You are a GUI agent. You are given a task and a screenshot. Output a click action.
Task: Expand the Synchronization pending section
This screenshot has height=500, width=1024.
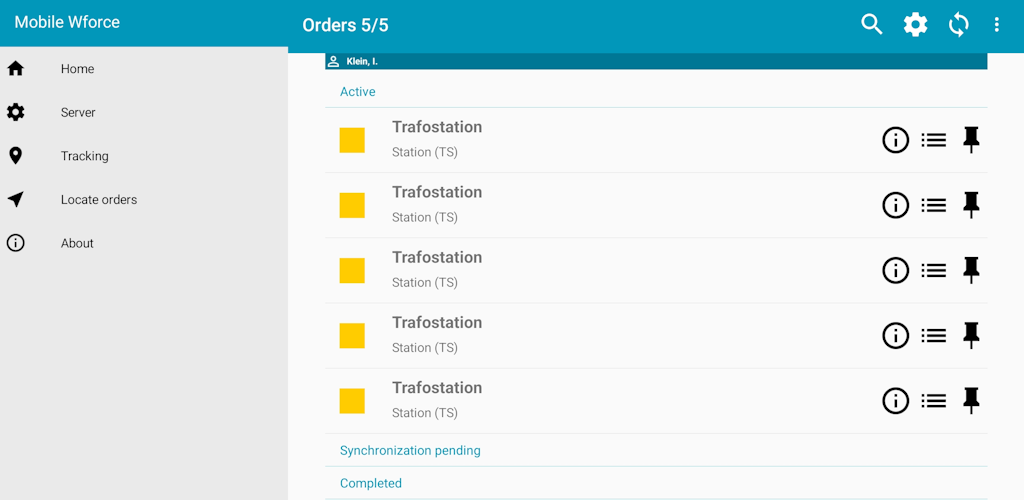tap(656, 450)
